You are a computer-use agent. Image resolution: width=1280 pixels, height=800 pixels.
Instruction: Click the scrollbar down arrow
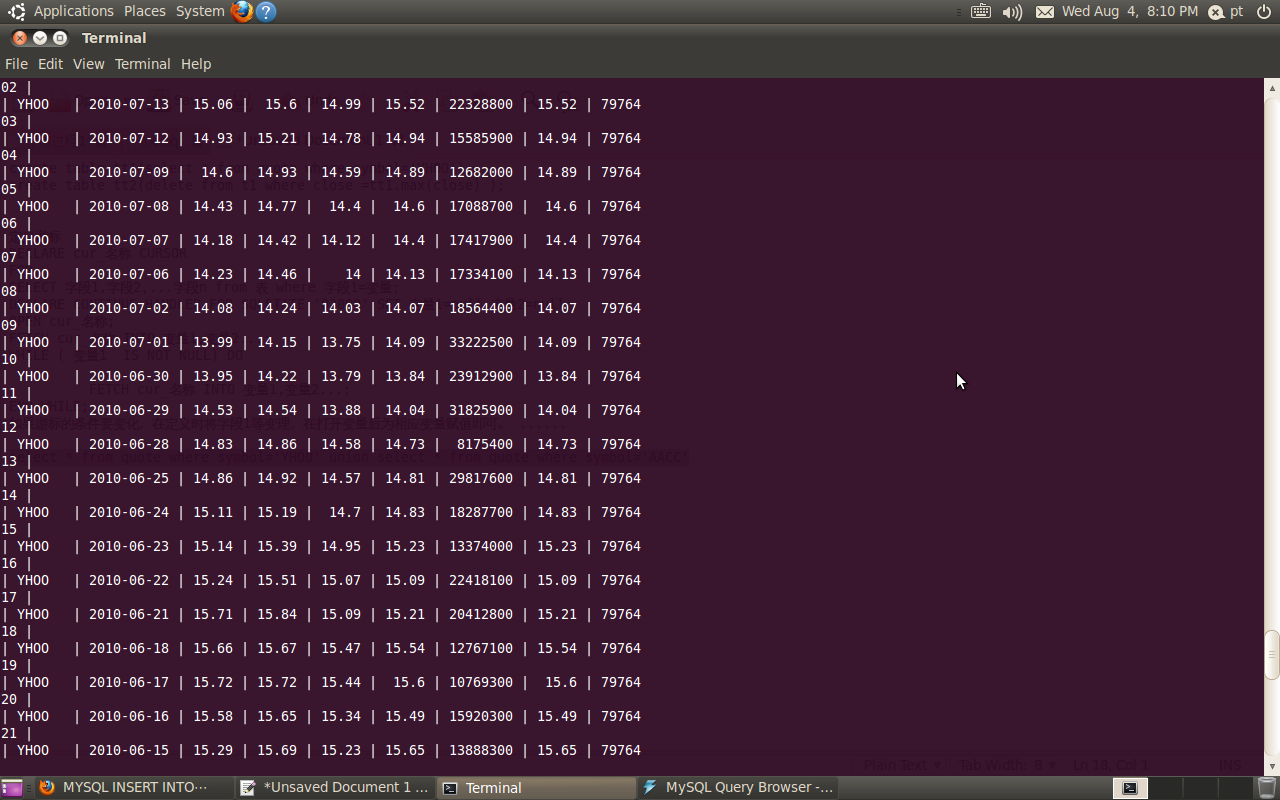(1272, 767)
